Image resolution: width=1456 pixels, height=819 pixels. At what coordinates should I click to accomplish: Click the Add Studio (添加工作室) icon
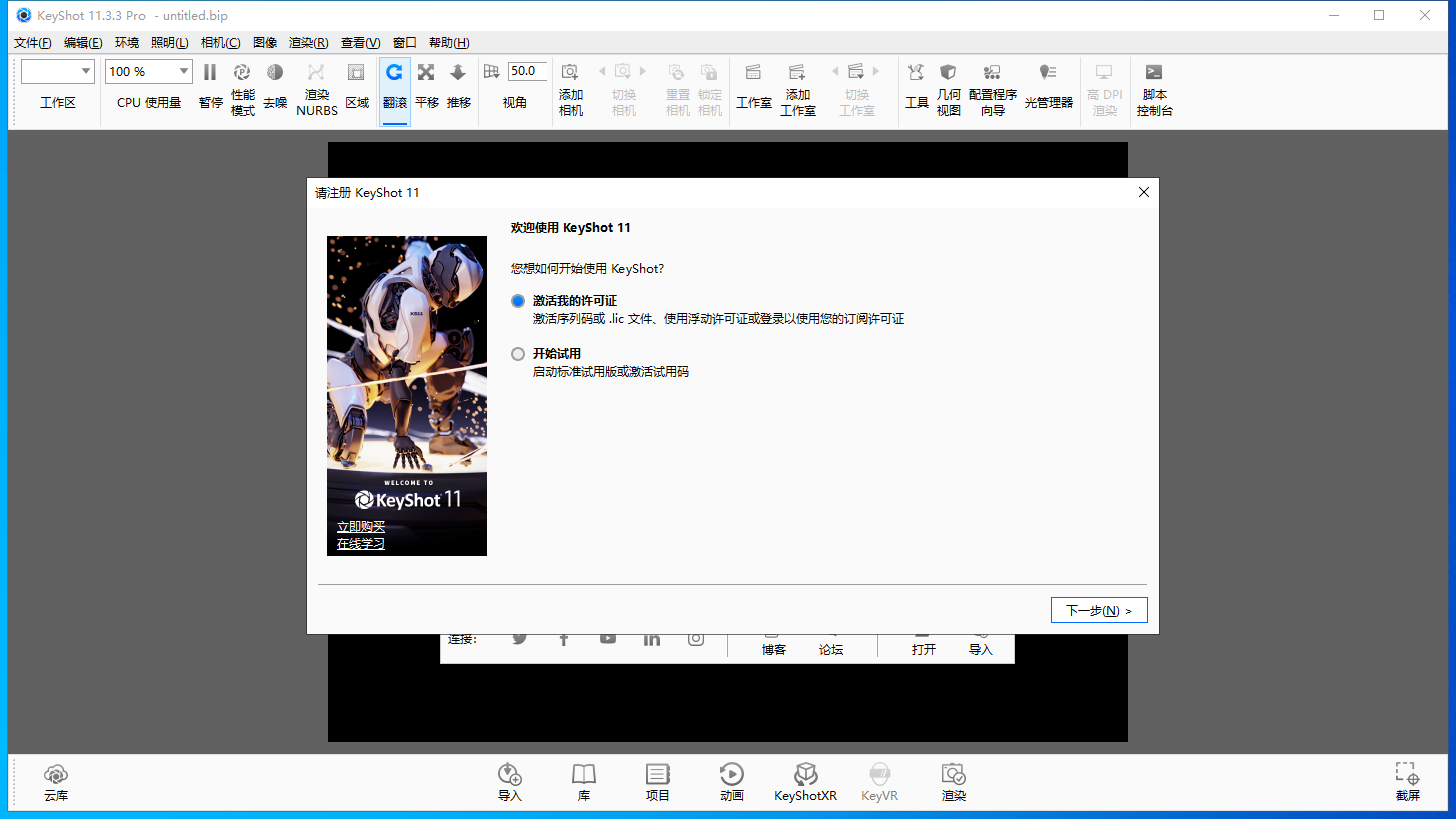[797, 72]
